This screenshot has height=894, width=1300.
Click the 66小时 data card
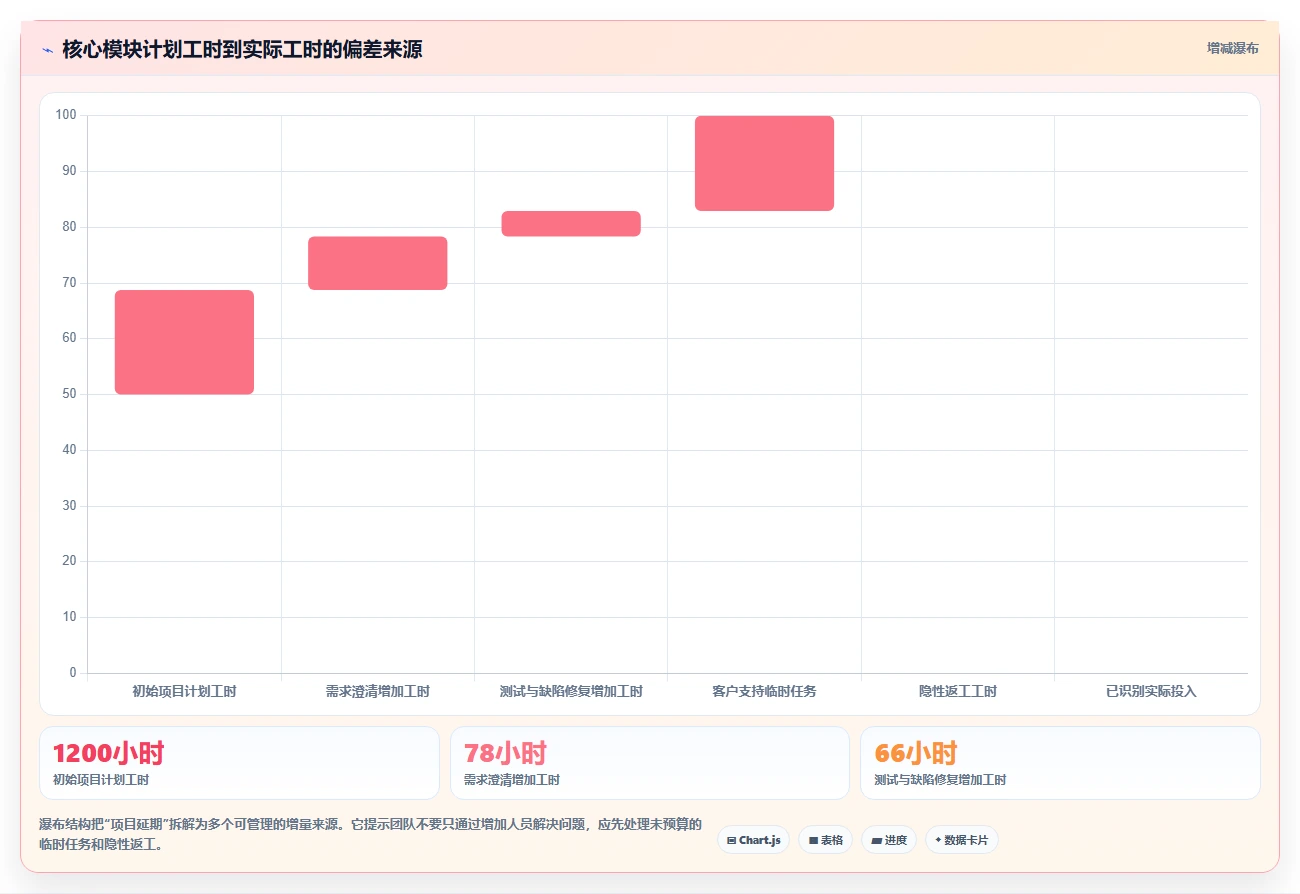tap(1060, 763)
